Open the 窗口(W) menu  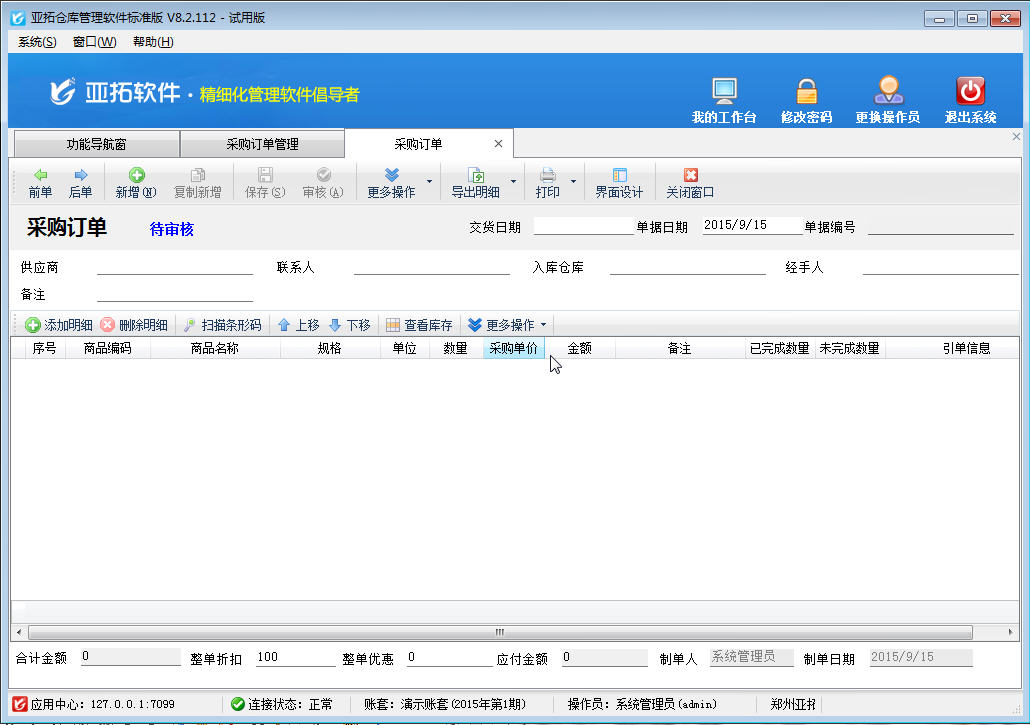click(x=95, y=42)
